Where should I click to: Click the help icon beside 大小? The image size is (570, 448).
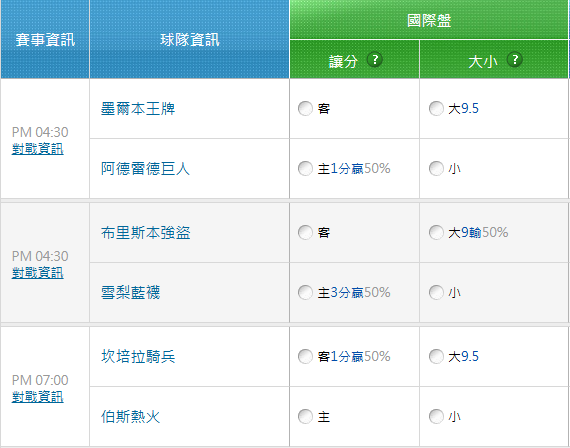[x=514, y=60]
